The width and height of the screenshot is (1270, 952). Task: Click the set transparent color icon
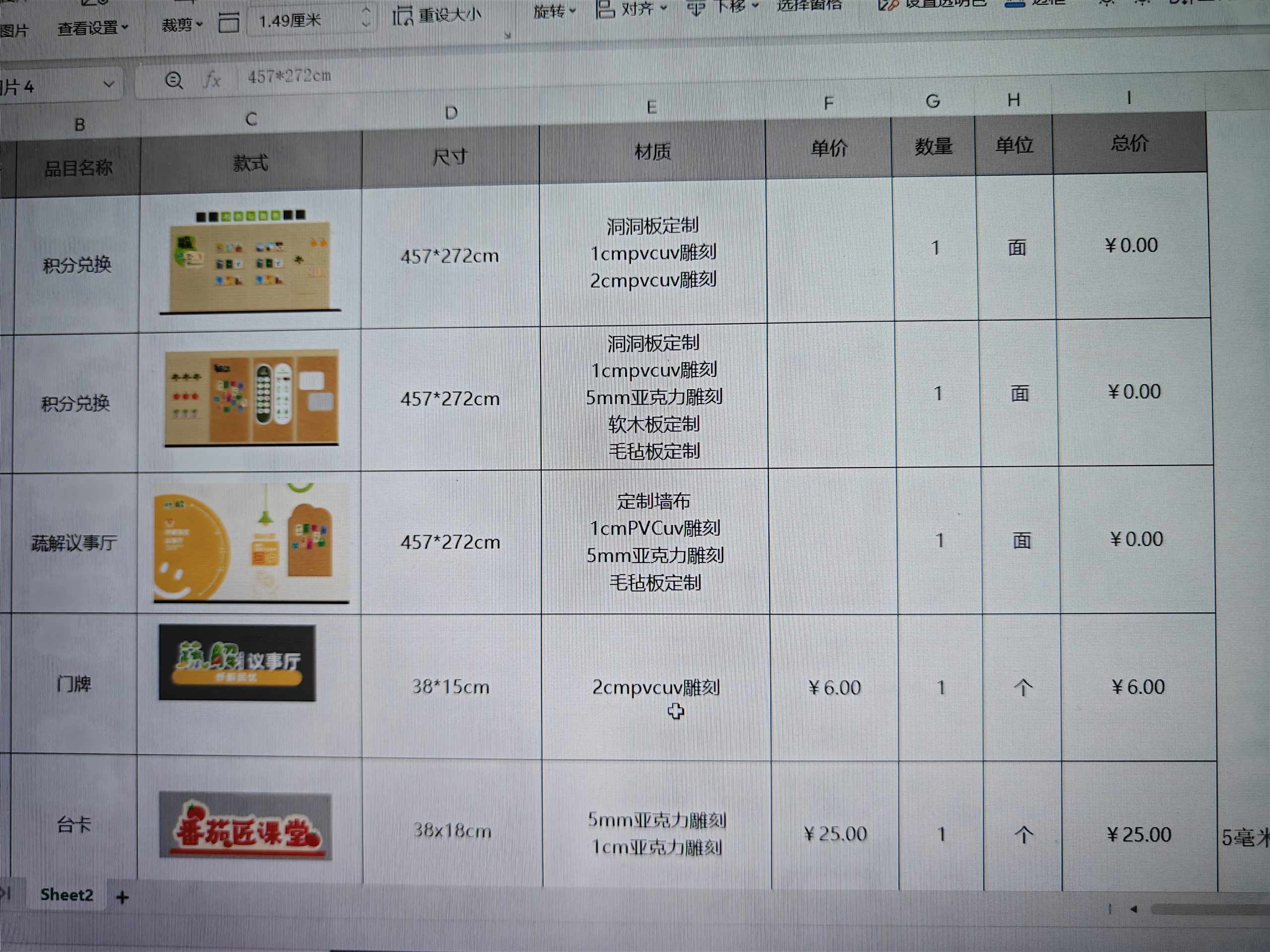[x=888, y=5]
